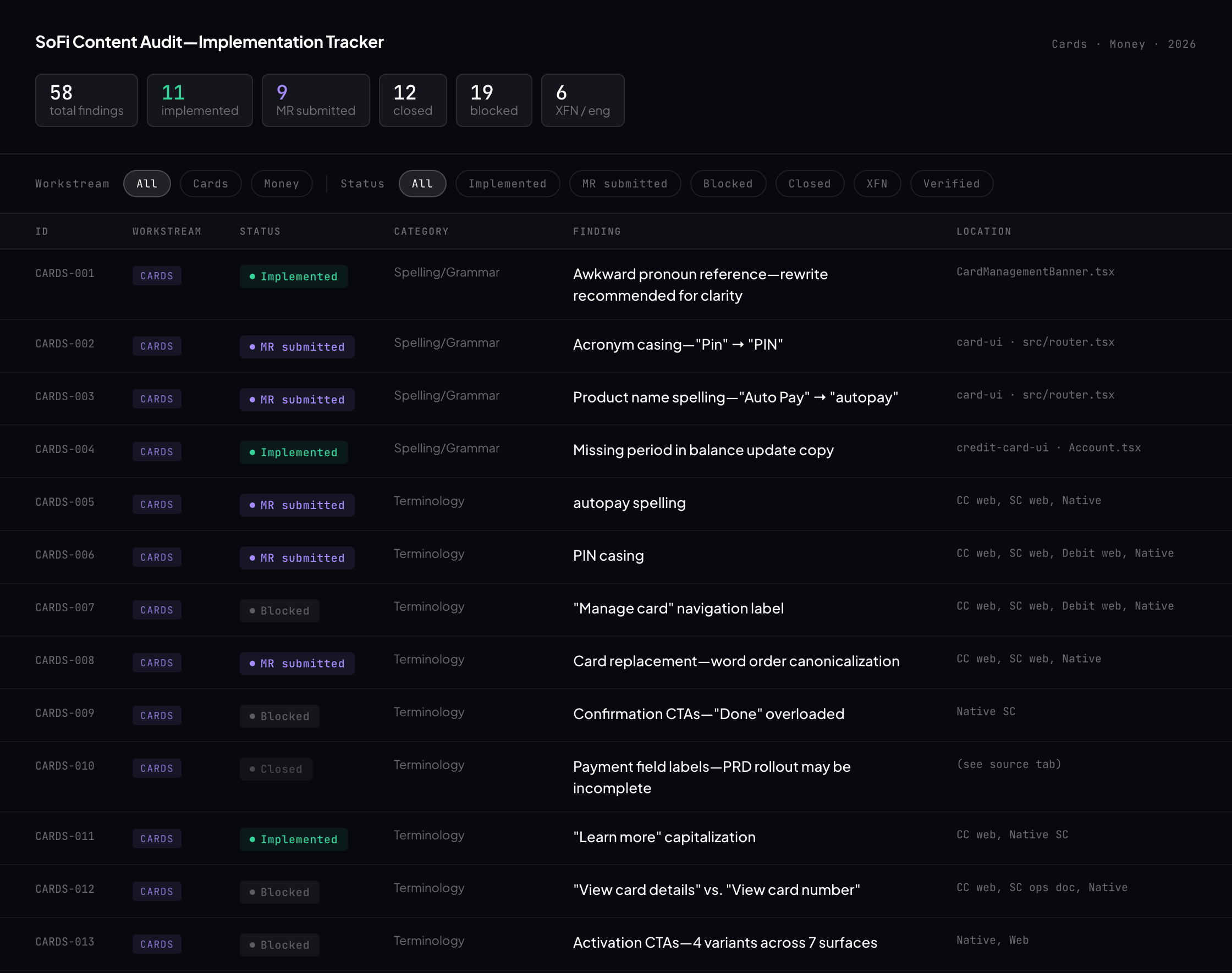Open the Payment field labels PRD rollout finding
Viewport: 1232px width, 973px height.
point(712,778)
